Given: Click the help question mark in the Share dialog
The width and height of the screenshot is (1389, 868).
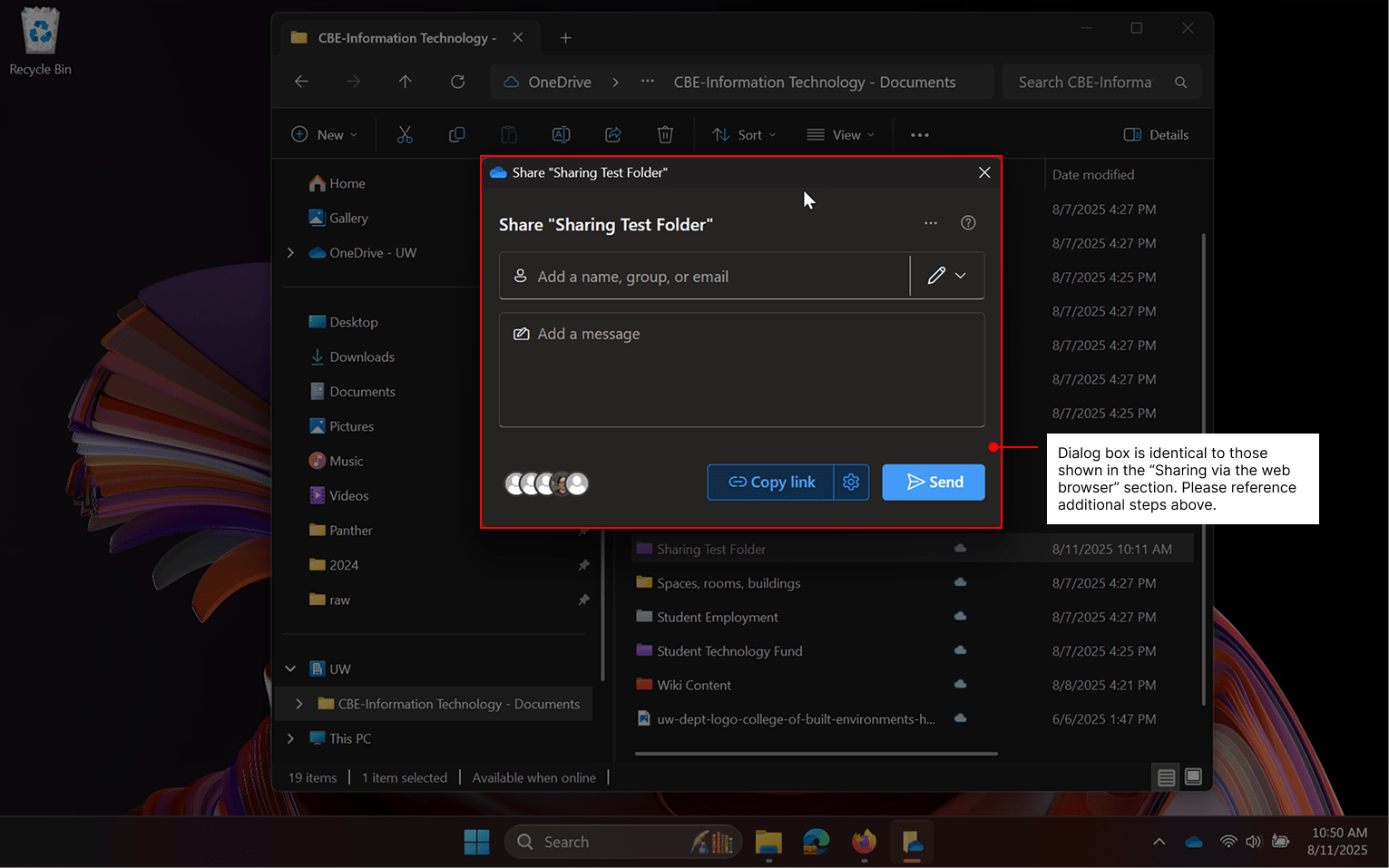Looking at the screenshot, I should pos(967,222).
